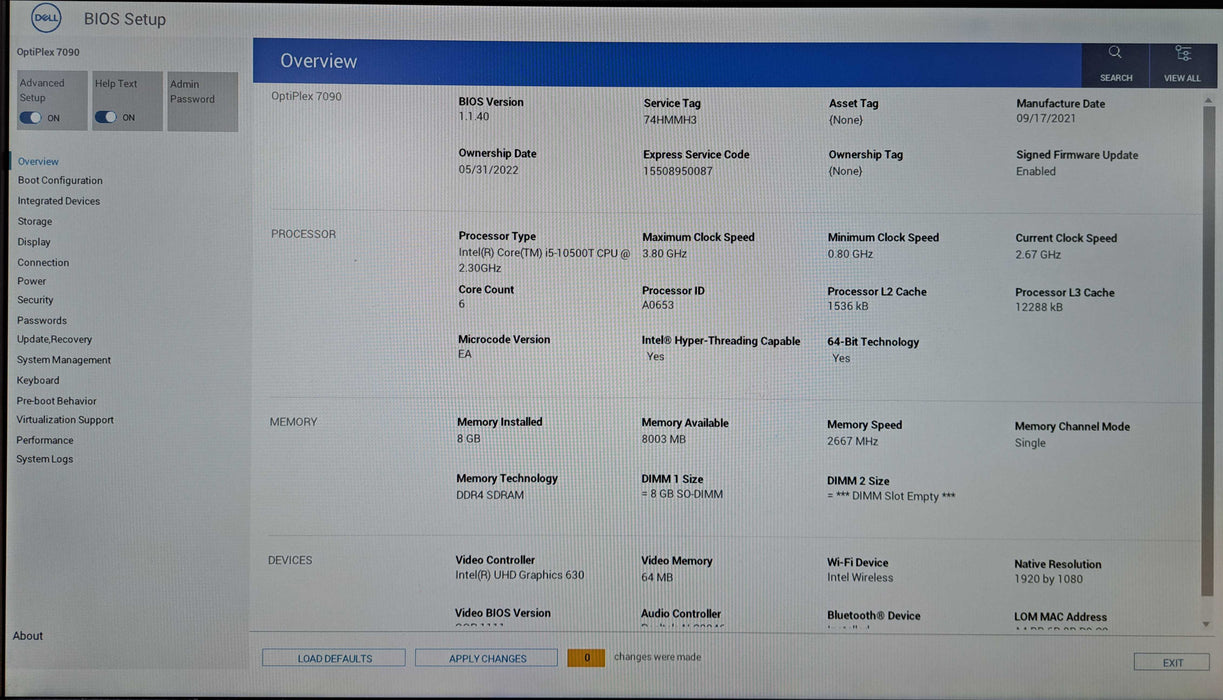Select Overview in the sidebar
This screenshot has width=1223, height=700.
coord(38,161)
